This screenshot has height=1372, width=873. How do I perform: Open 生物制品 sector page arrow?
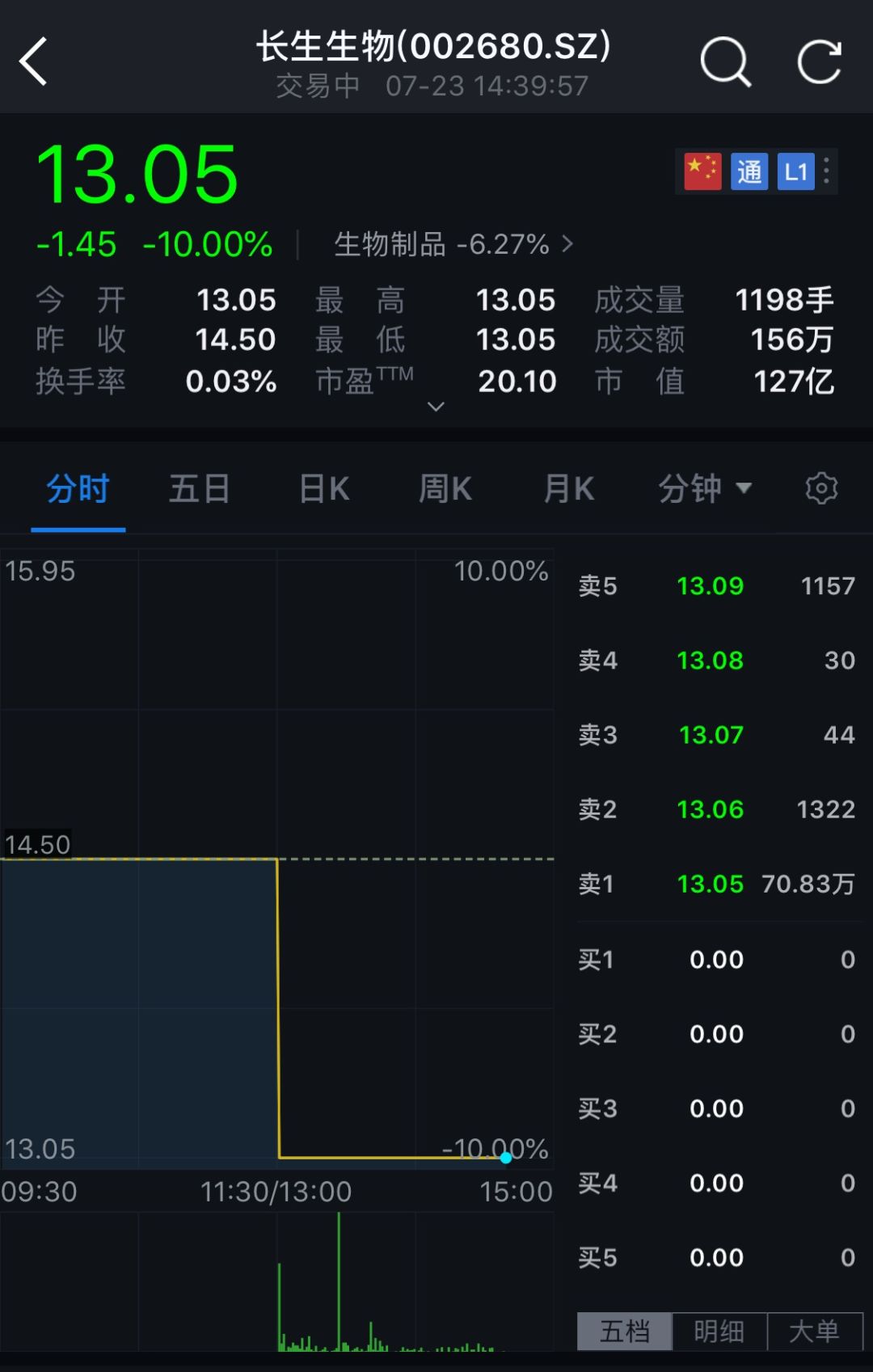coord(567,243)
